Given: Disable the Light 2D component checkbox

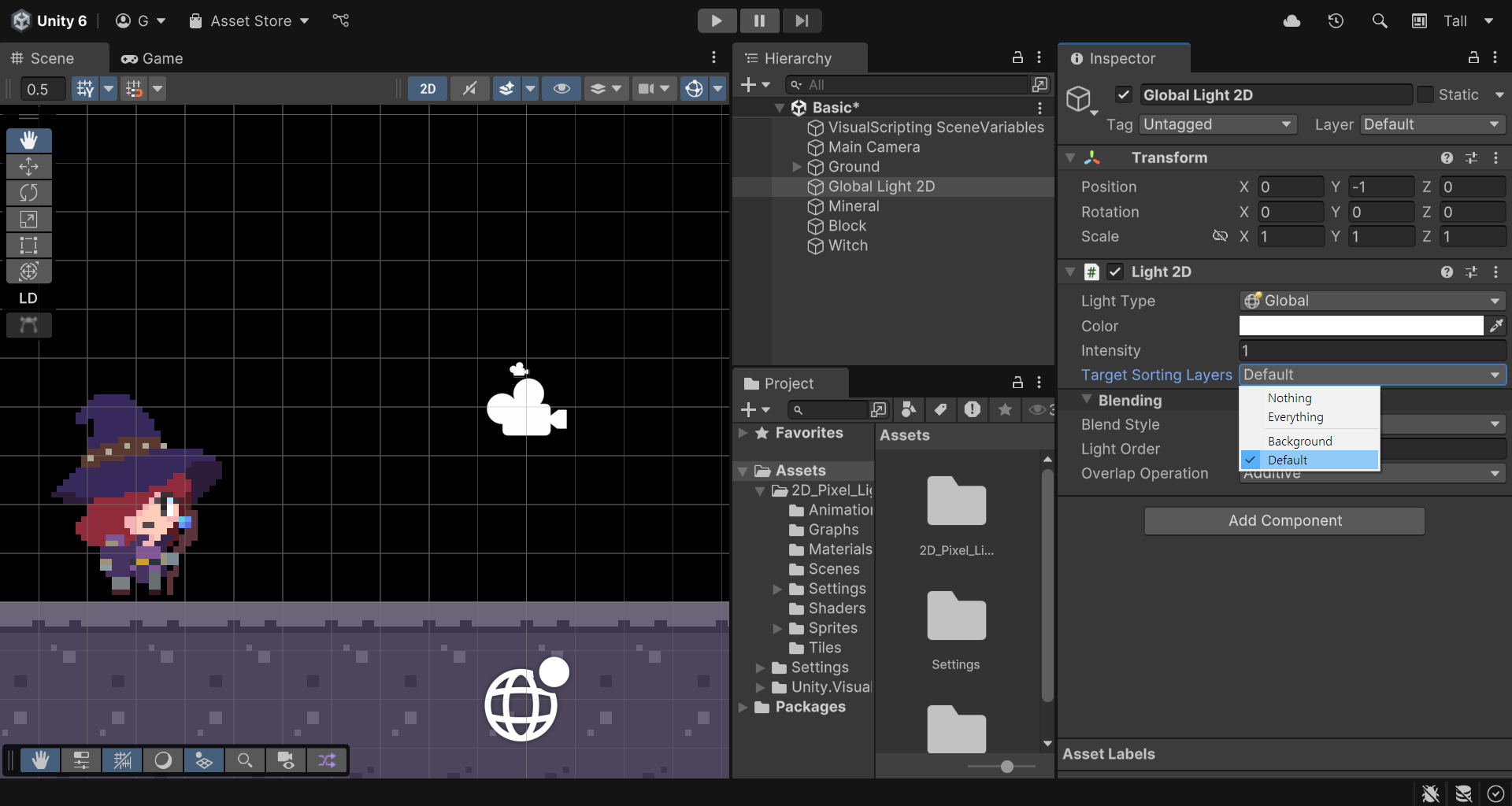Looking at the screenshot, I should click(1115, 272).
